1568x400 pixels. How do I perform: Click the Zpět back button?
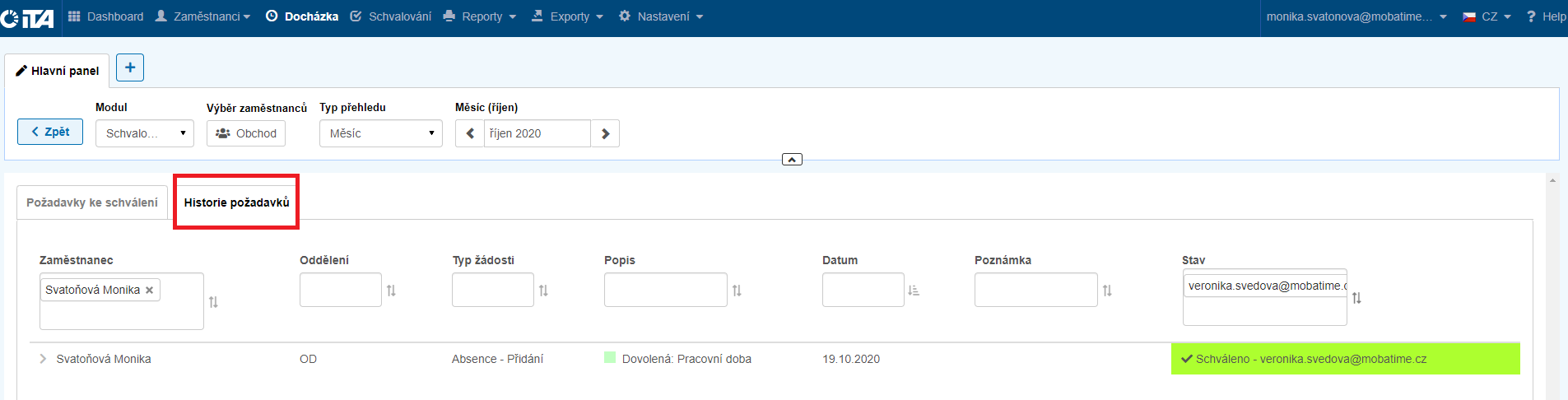50,132
